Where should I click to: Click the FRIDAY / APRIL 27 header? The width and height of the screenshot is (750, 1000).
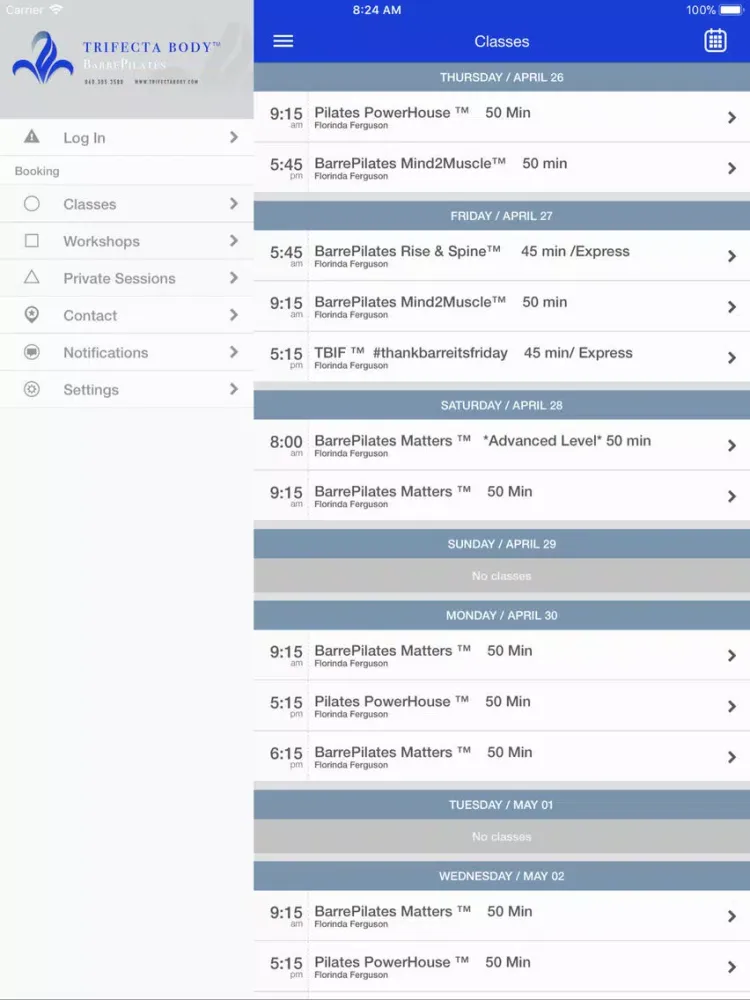point(502,216)
